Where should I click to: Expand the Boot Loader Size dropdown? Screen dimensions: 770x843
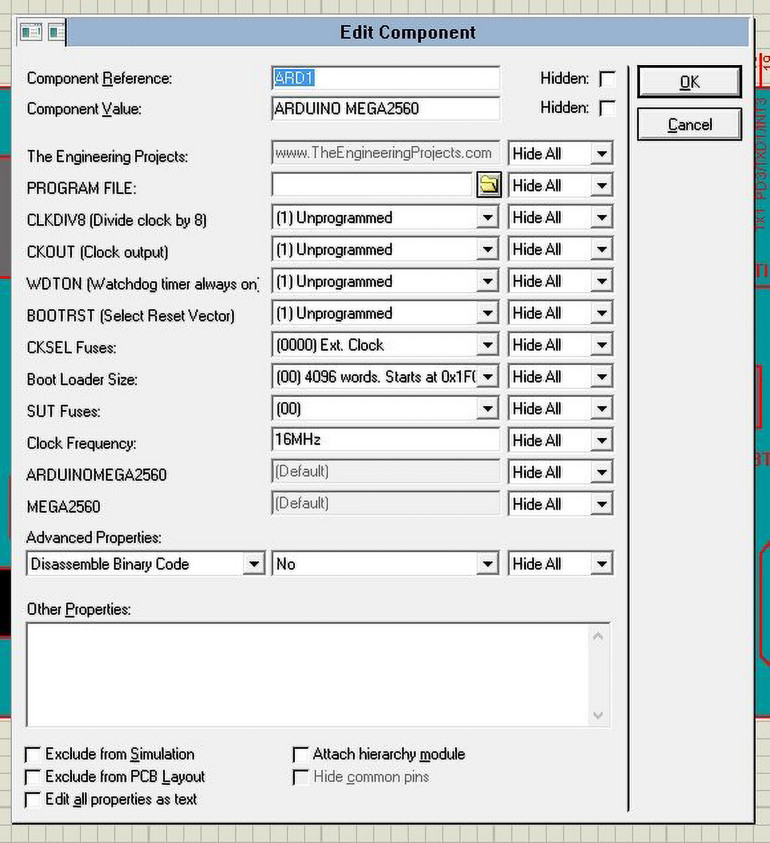coord(487,377)
